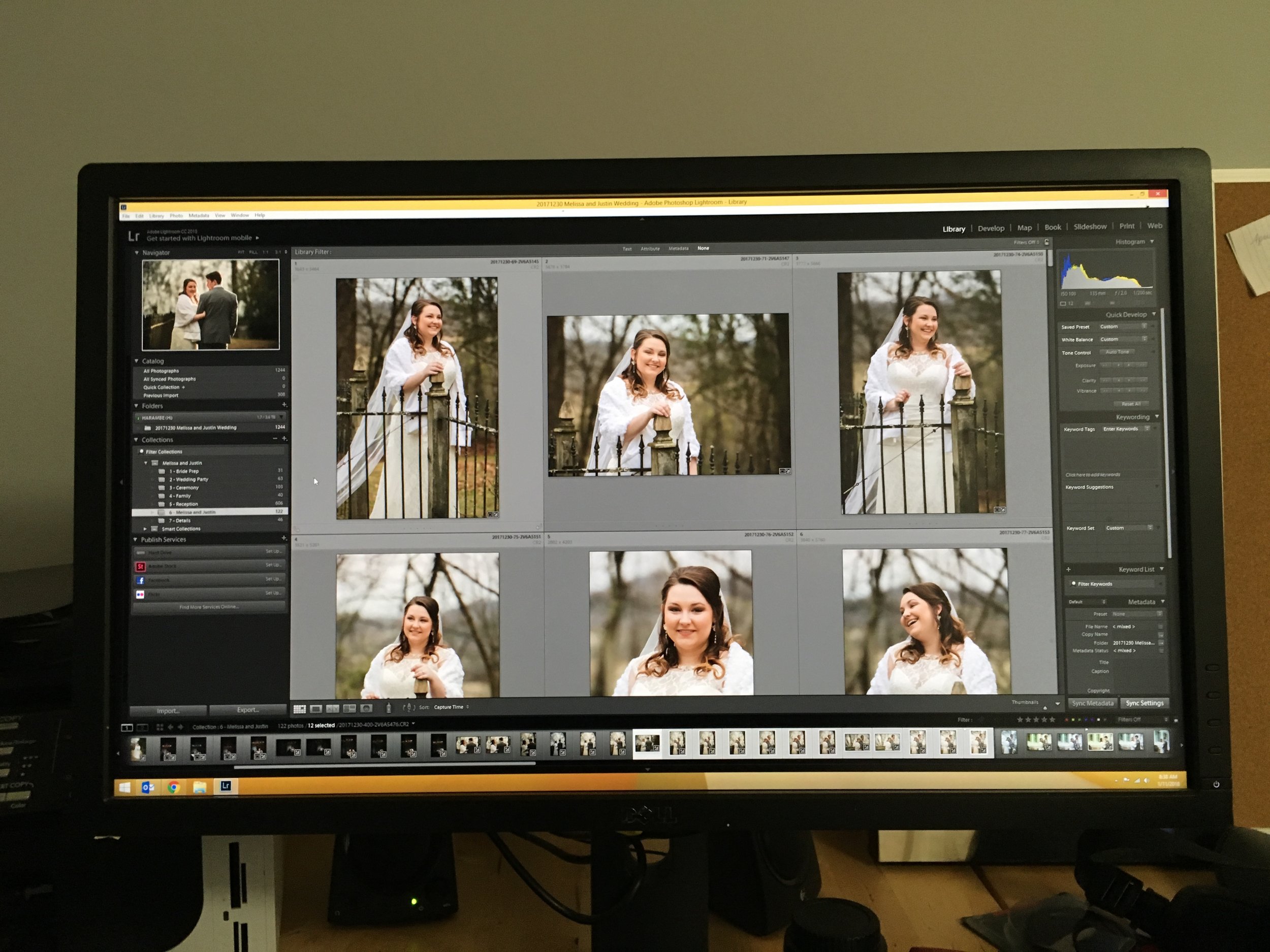
Task: Open Sort Capture Time dropdown
Action: pyautogui.click(x=451, y=707)
